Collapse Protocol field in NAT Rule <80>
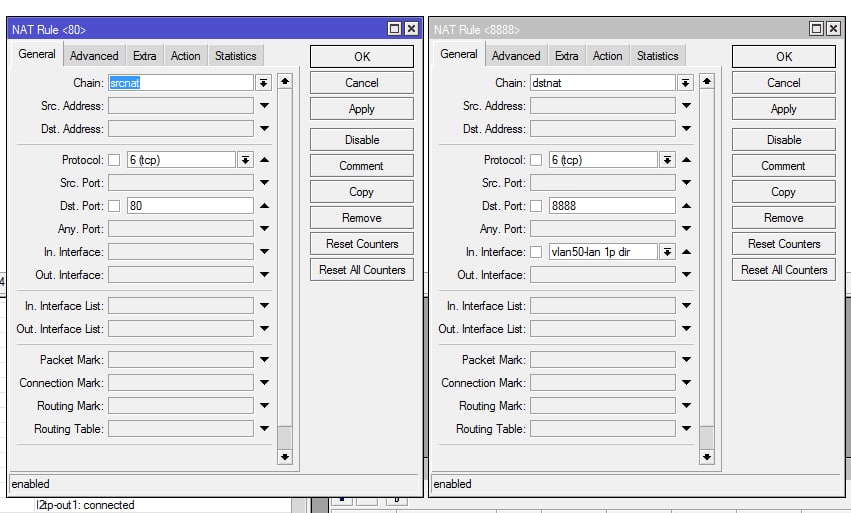The width and height of the screenshot is (851, 513). 264,160
